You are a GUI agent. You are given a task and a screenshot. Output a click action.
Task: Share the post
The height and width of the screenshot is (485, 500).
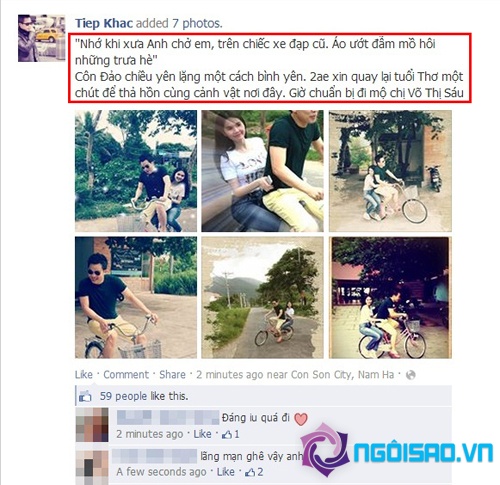point(172,375)
